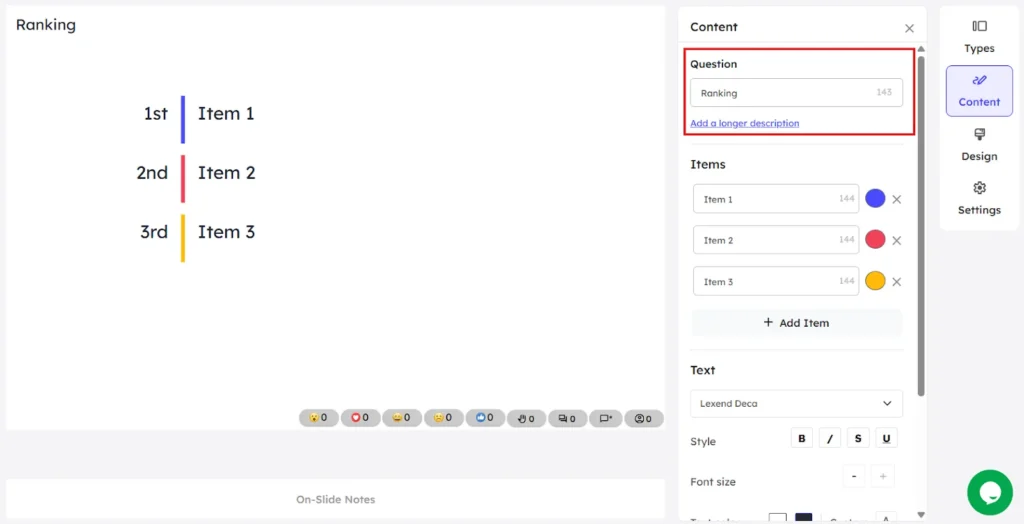The image size is (1024, 524).
Task: Toggle underline text style
Action: (886, 438)
